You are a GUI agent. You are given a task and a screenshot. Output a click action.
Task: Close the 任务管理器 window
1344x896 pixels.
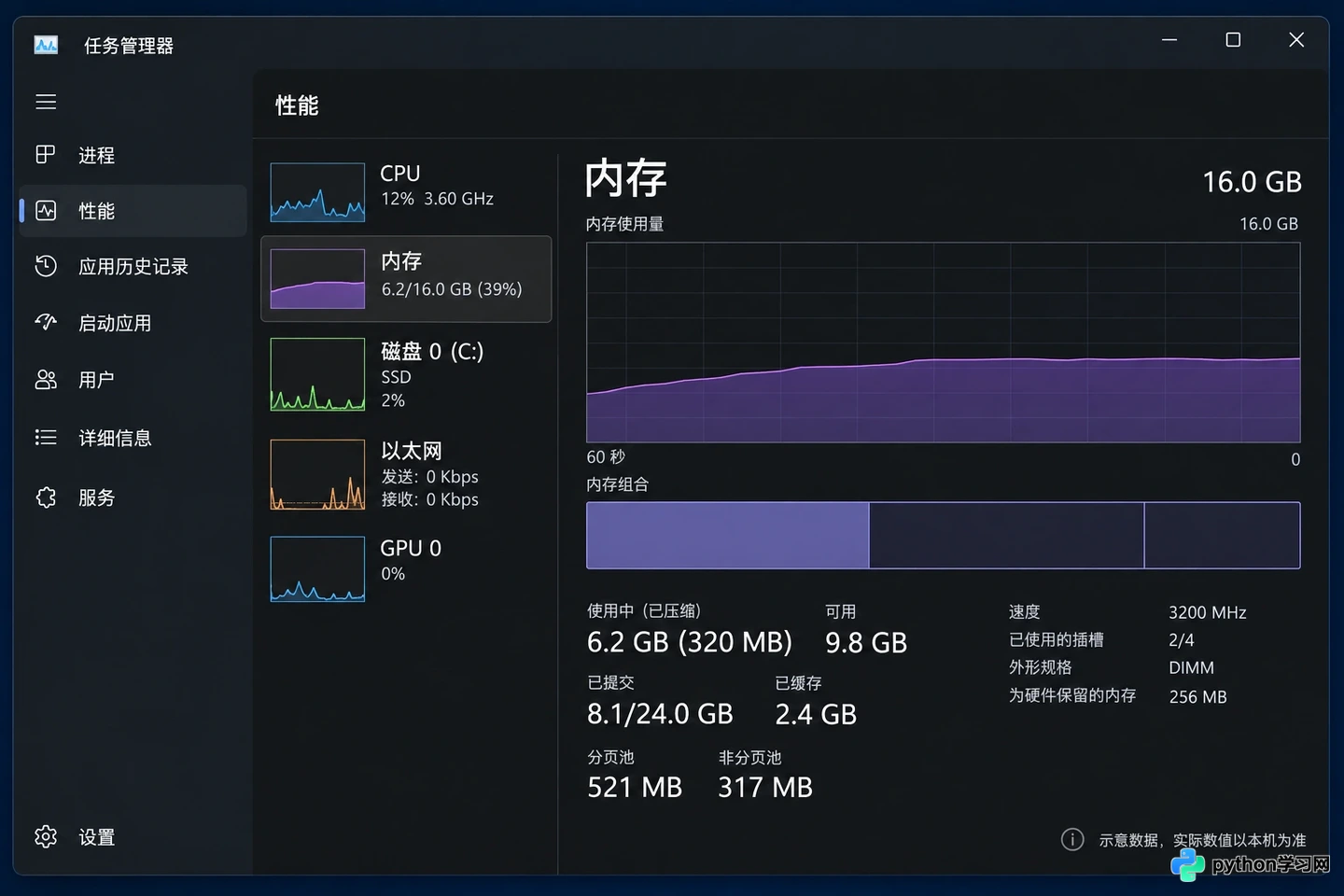click(x=1296, y=40)
